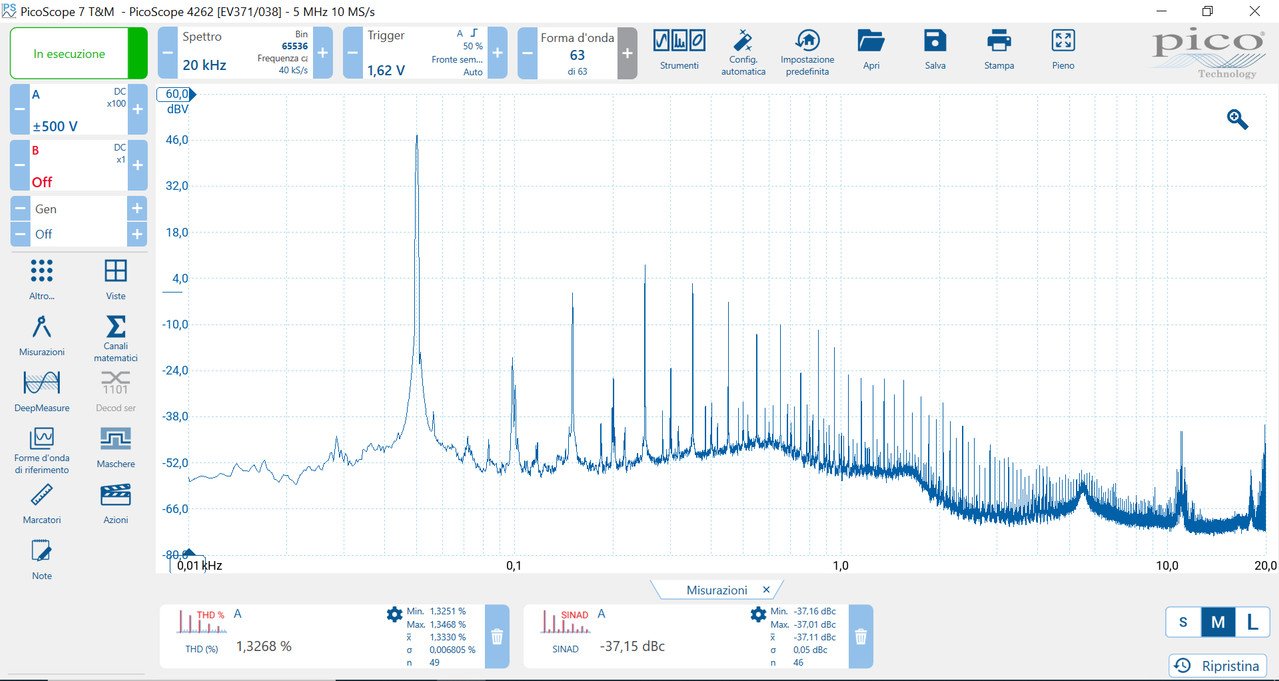Run Config. automatica auto setup
The width and height of the screenshot is (1279, 681).
743,52
